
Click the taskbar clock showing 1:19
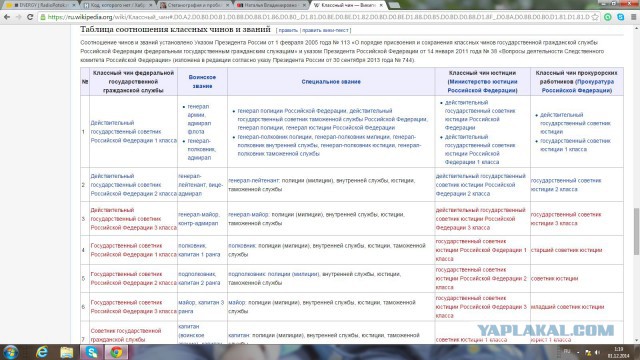coord(618,352)
